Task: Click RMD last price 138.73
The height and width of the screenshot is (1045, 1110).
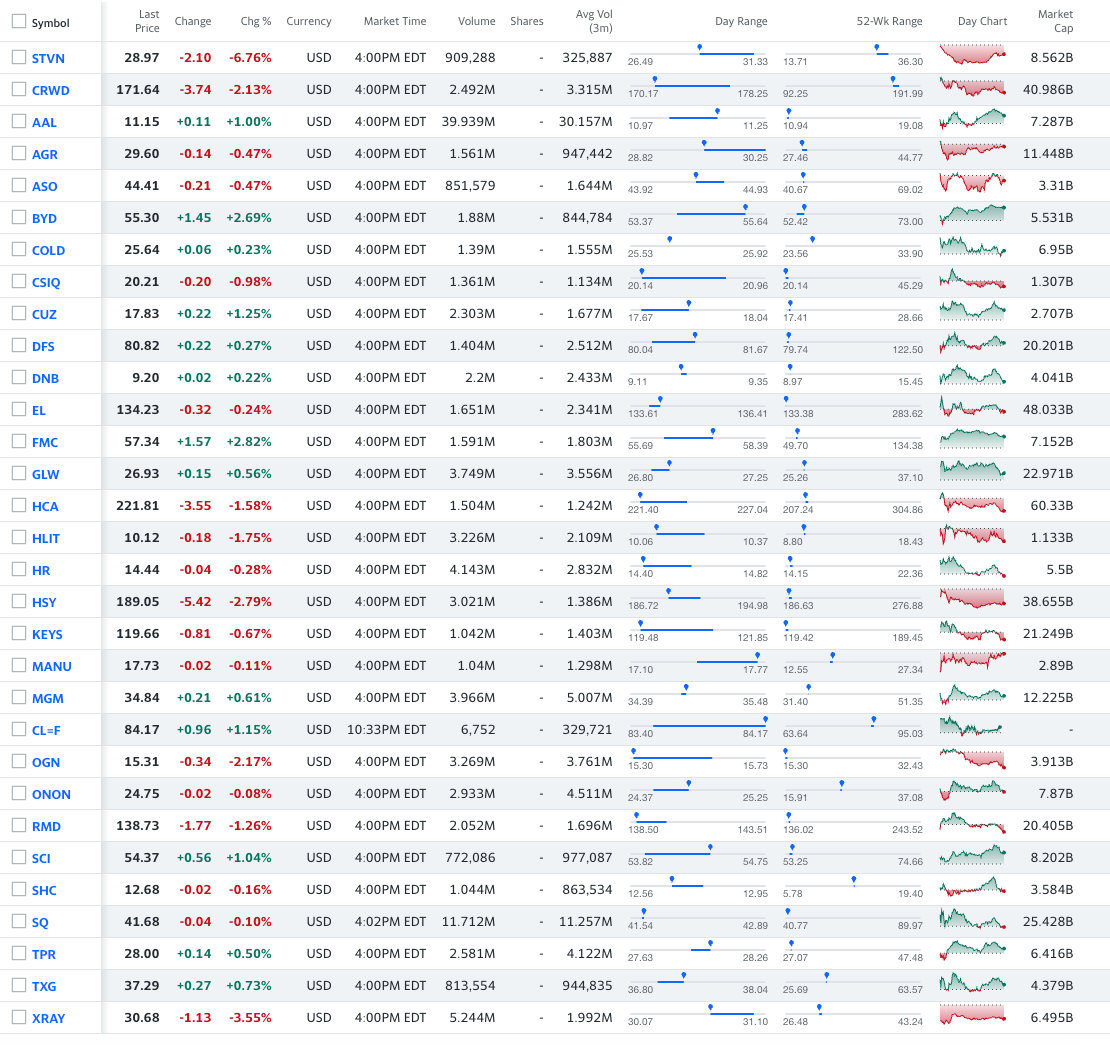Action: click(137, 826)
